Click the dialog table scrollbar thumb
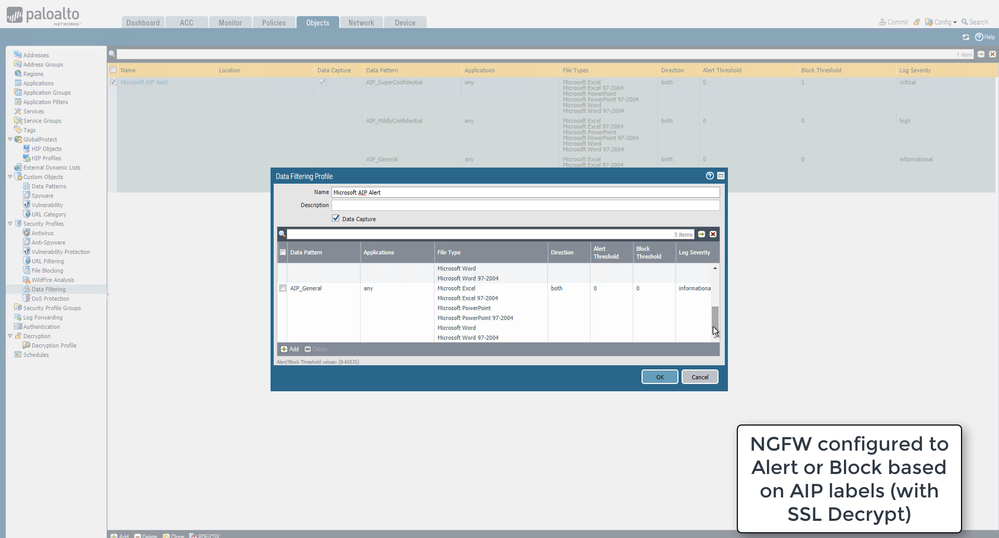 (x=715, y=319)
